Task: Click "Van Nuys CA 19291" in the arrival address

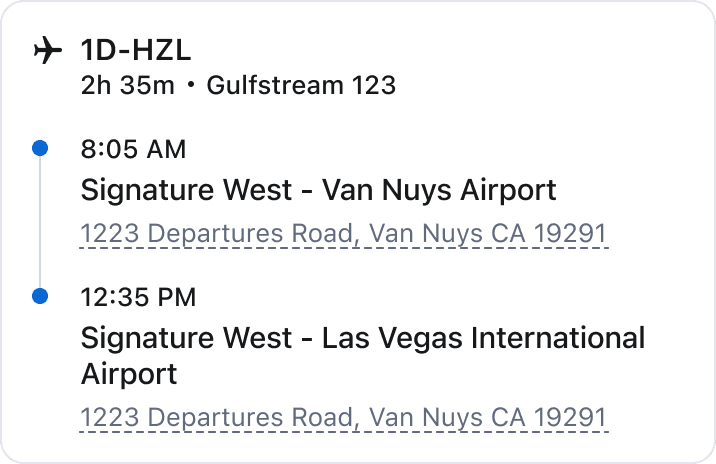Action: point(488,417)
